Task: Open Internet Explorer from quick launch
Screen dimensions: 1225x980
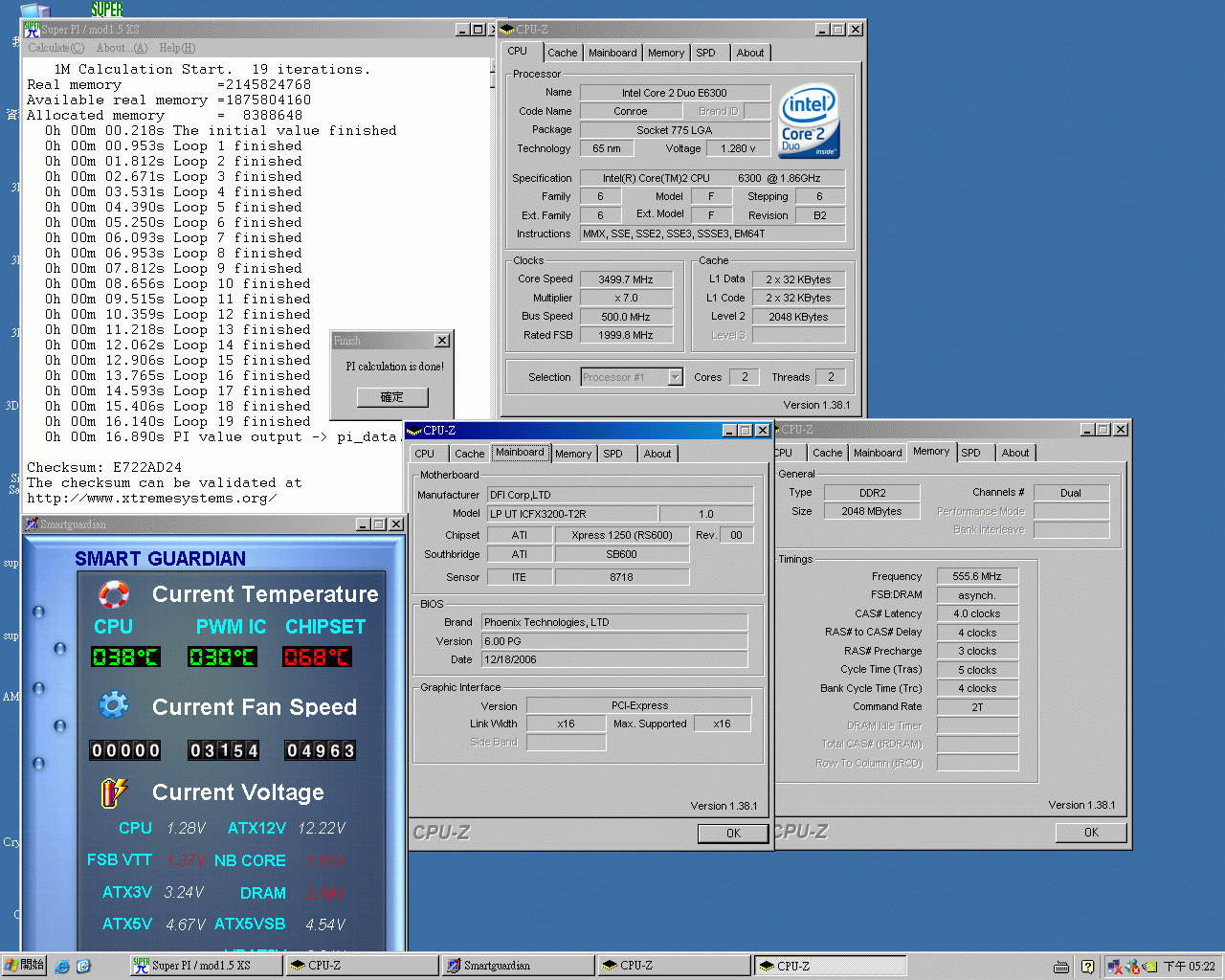Action: tap(62, 967)
